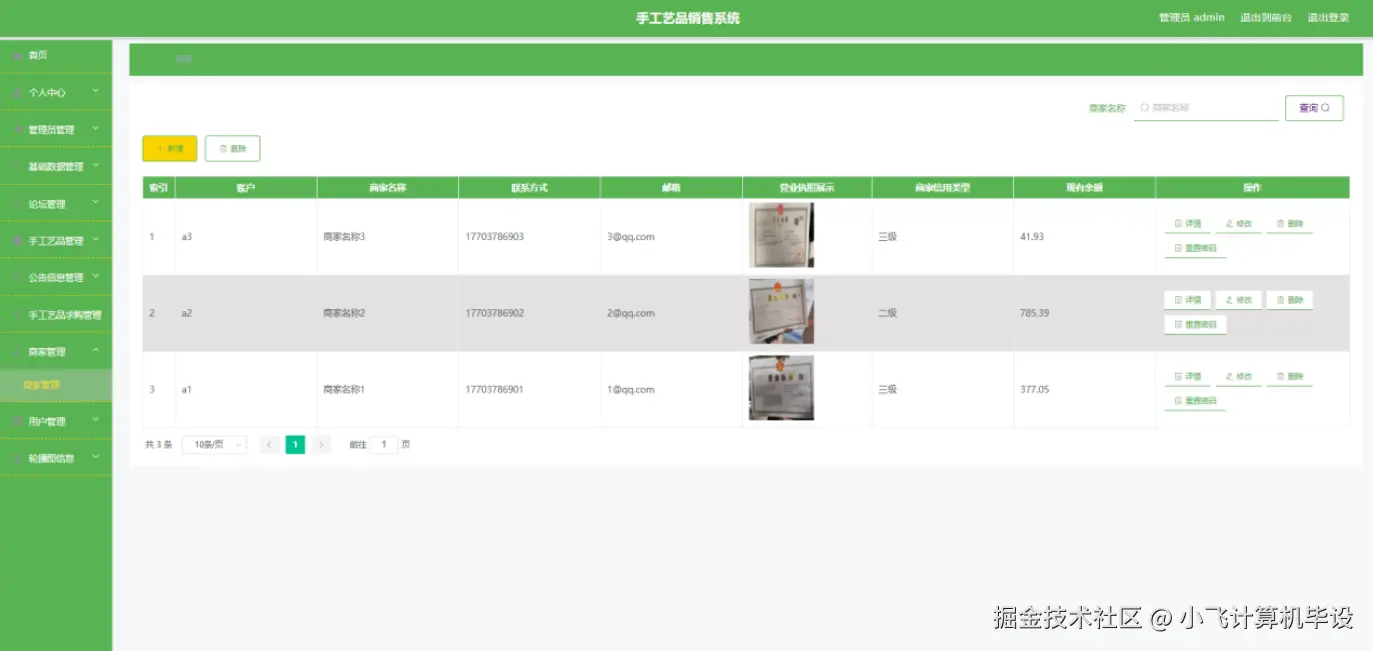The image size is (1373, 651).
Task: Expand the 手工艺品管理 sidebar menu
Action: coord(56,240)
